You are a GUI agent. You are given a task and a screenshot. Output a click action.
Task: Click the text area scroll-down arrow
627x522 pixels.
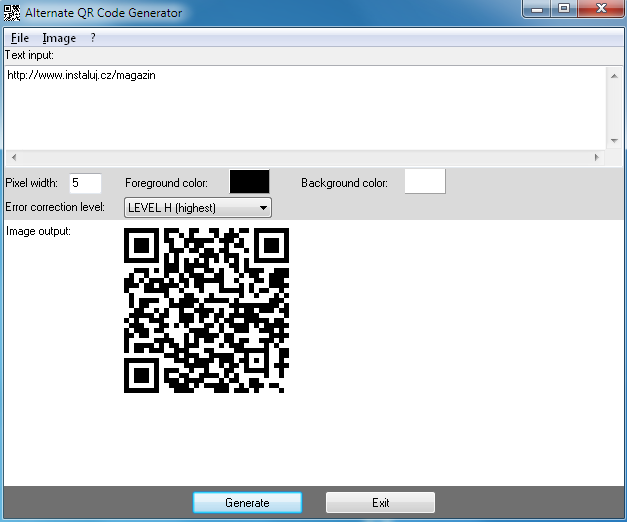613,141
